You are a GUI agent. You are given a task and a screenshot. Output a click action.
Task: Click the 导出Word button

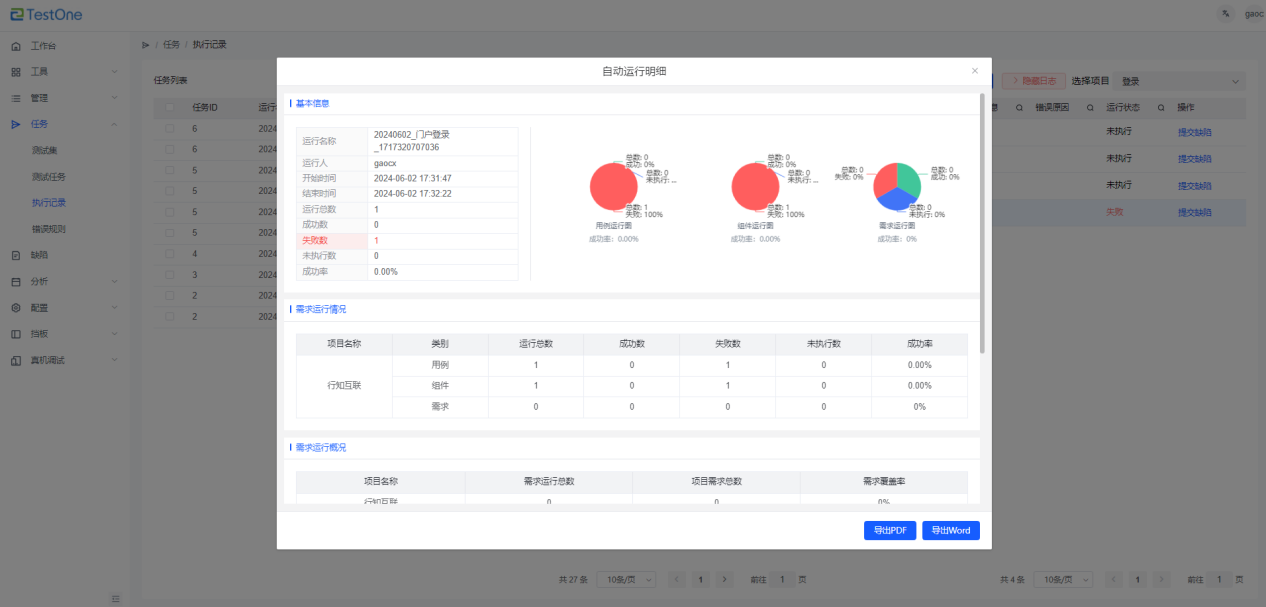coord(950,531)
